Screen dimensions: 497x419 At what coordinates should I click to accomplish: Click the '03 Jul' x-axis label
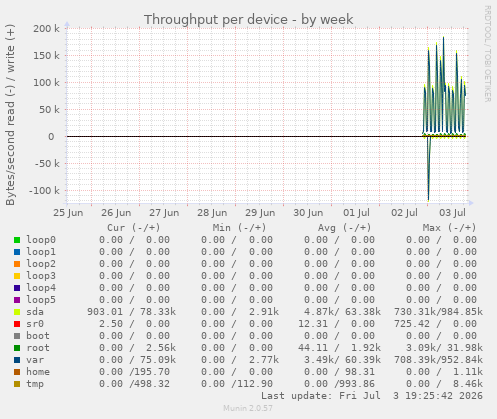click(452, 213)
